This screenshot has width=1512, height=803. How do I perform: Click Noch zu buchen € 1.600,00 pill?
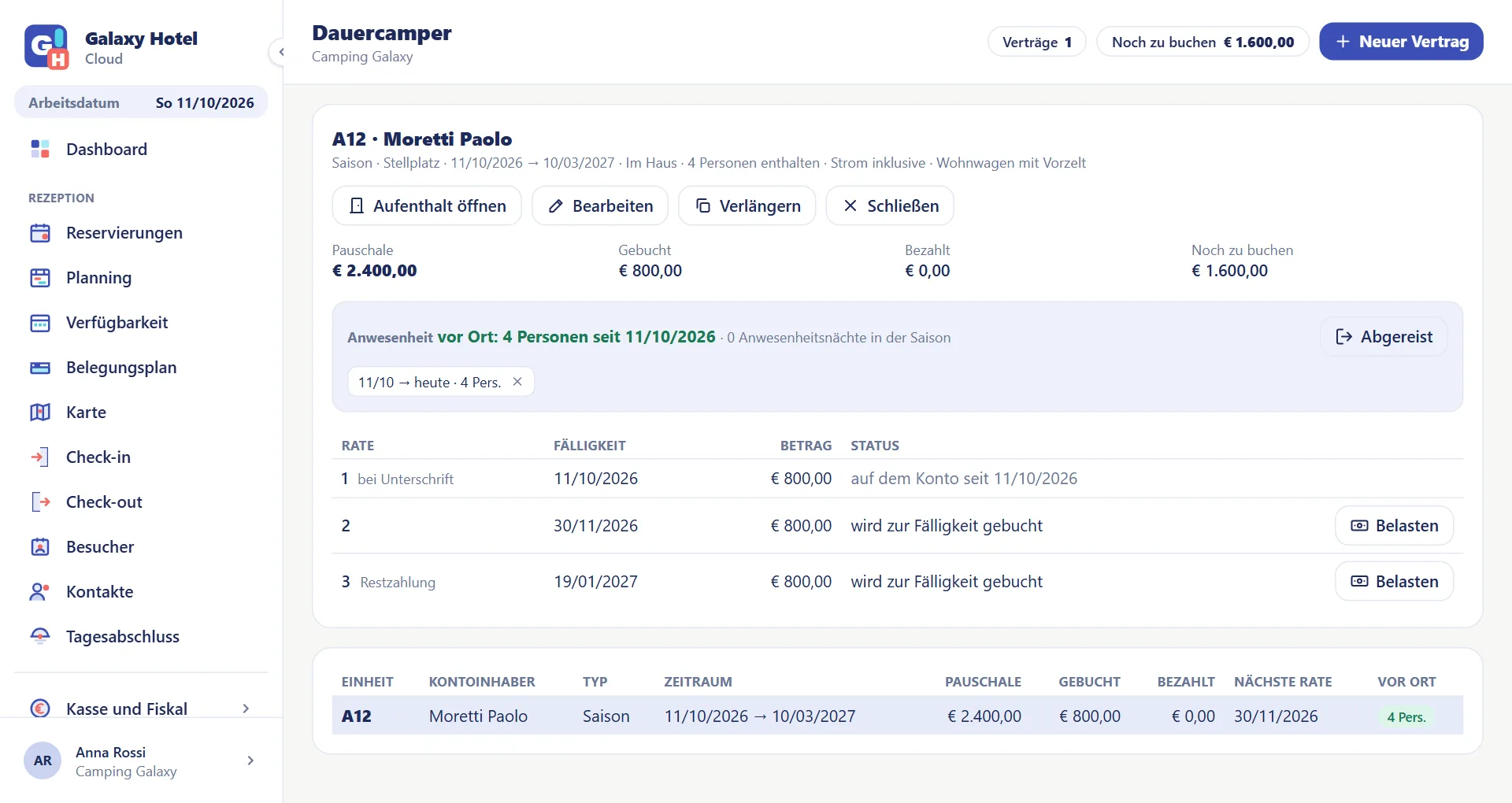1203,42
